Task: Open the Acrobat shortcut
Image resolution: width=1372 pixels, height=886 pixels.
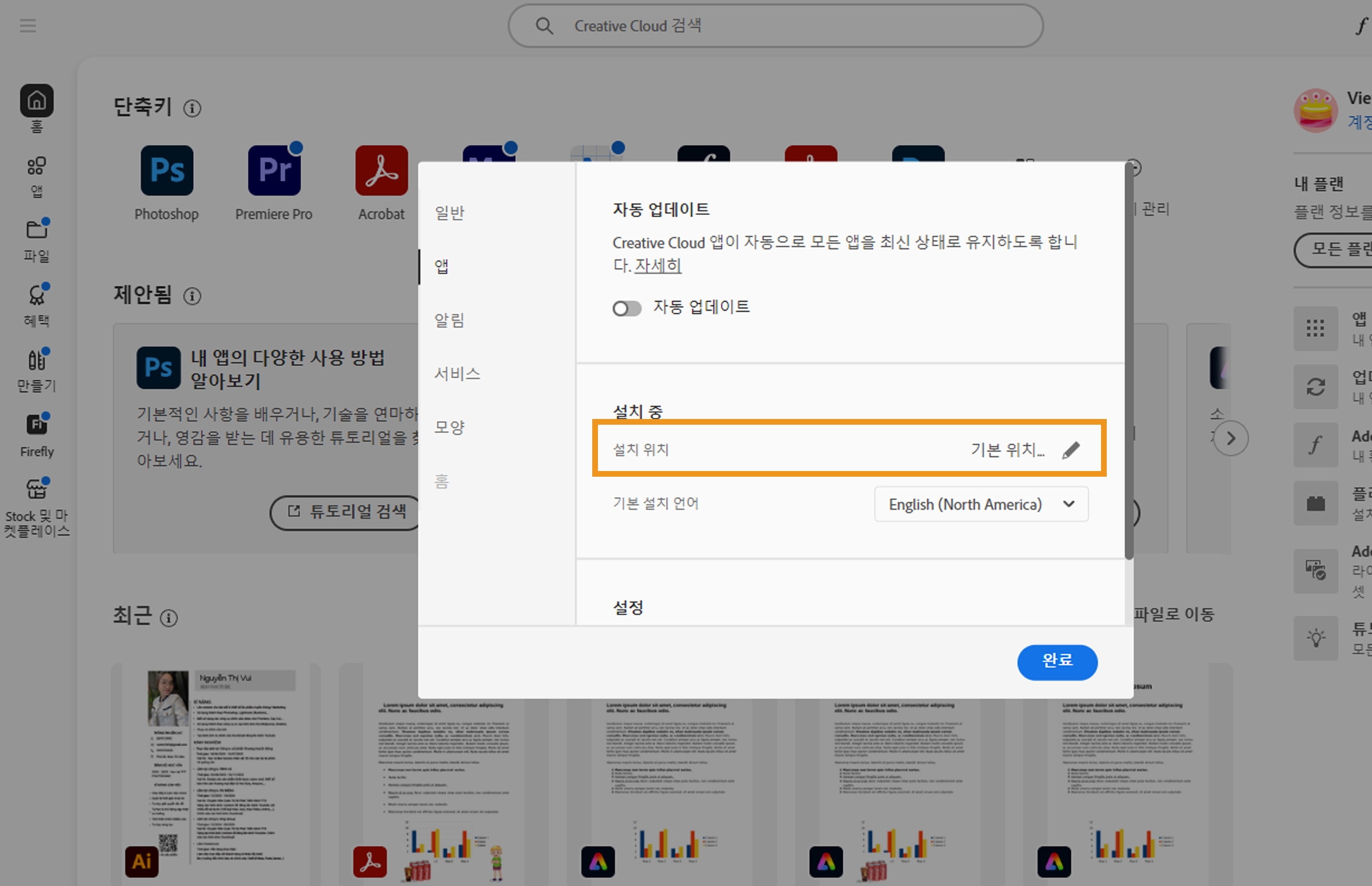Action: click(x=380, y=170)
